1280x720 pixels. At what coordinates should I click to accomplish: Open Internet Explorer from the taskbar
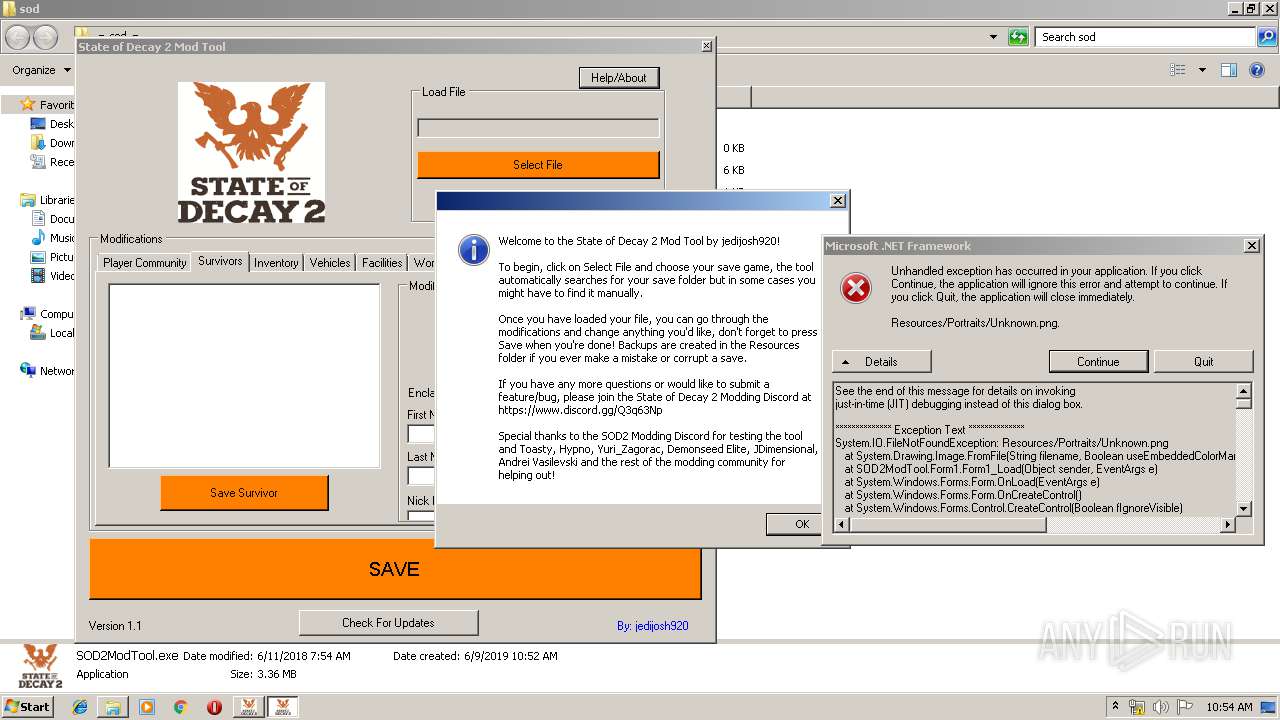click(x=80, y=707)
